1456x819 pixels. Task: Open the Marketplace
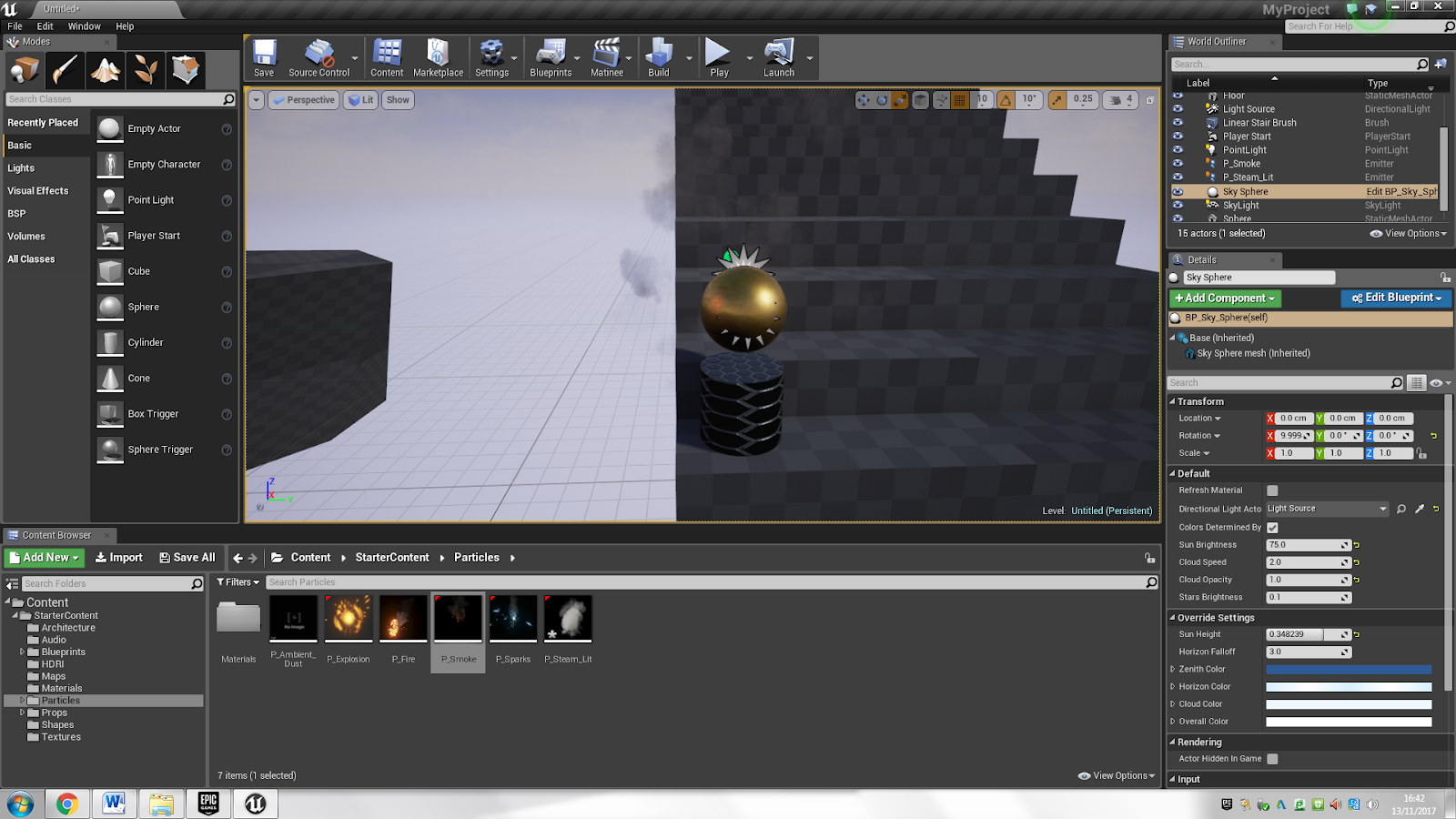[438, 58]
